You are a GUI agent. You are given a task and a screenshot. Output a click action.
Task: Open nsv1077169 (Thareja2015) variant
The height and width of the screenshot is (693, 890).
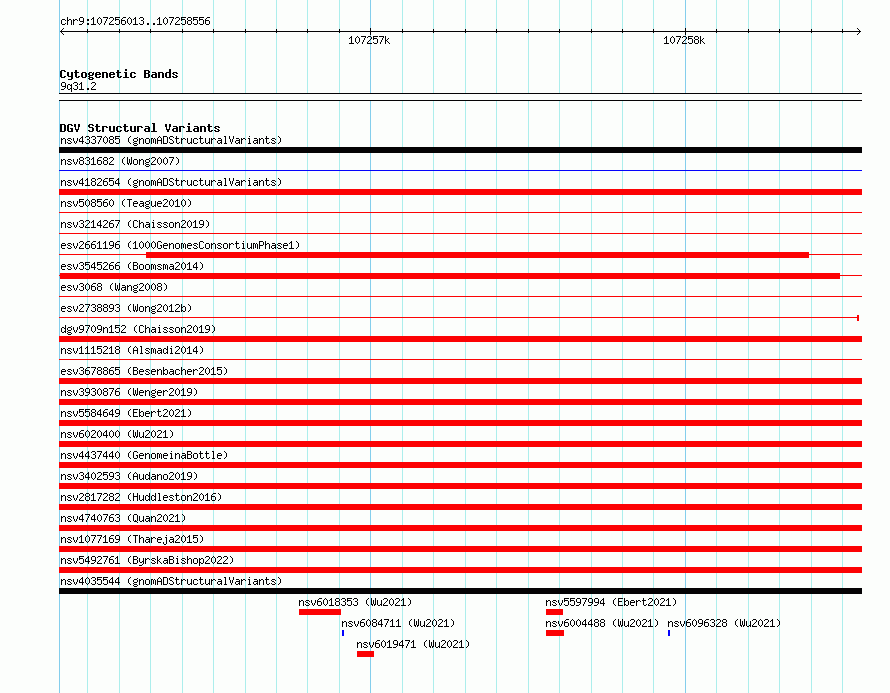click(132, 539)
